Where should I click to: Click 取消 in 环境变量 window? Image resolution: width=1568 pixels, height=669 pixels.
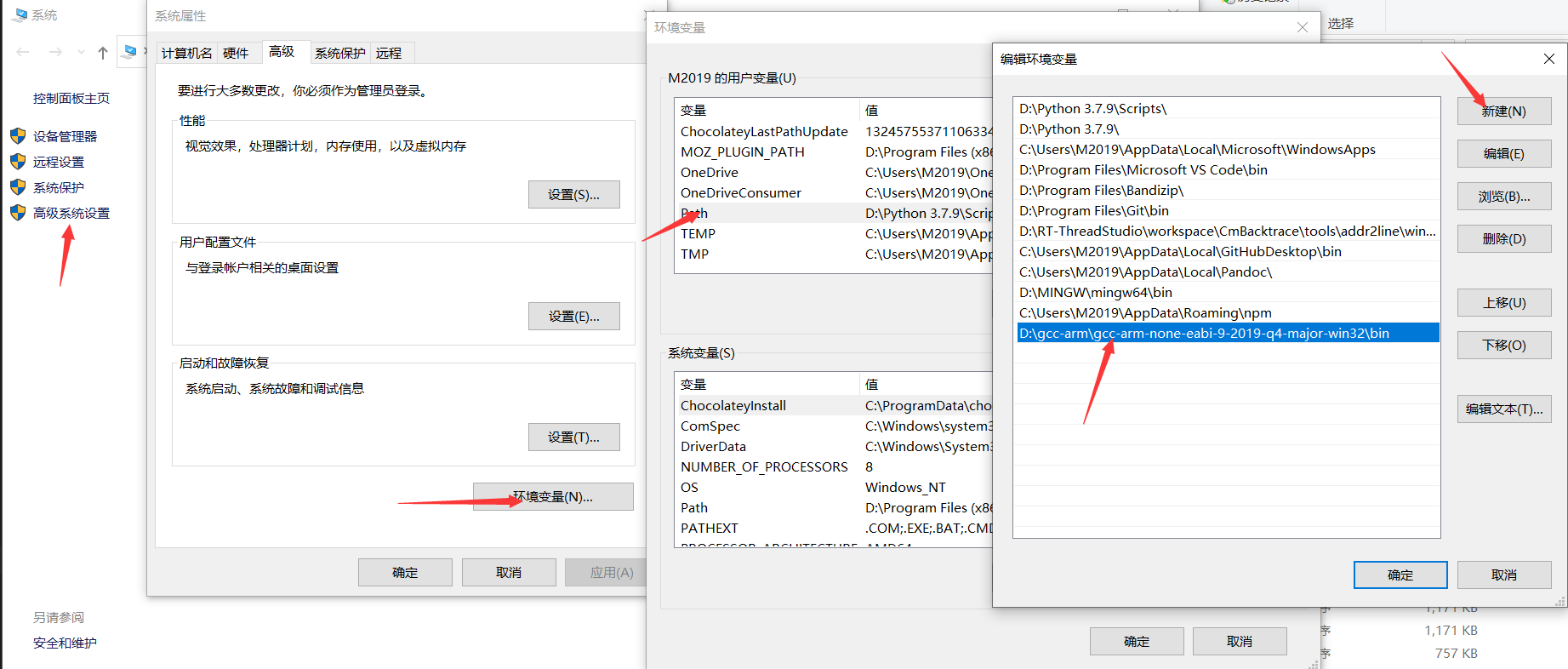coord(1240,641)
